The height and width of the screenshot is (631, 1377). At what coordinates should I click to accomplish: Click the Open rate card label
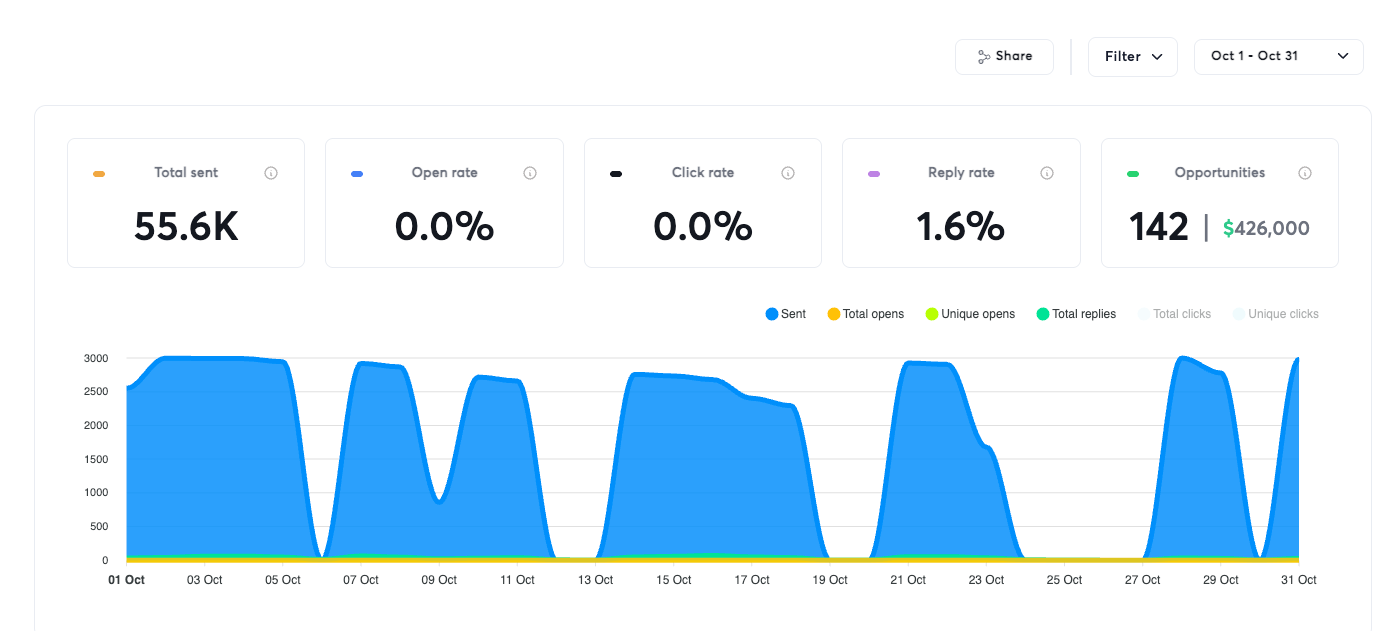tap(444, 173)
